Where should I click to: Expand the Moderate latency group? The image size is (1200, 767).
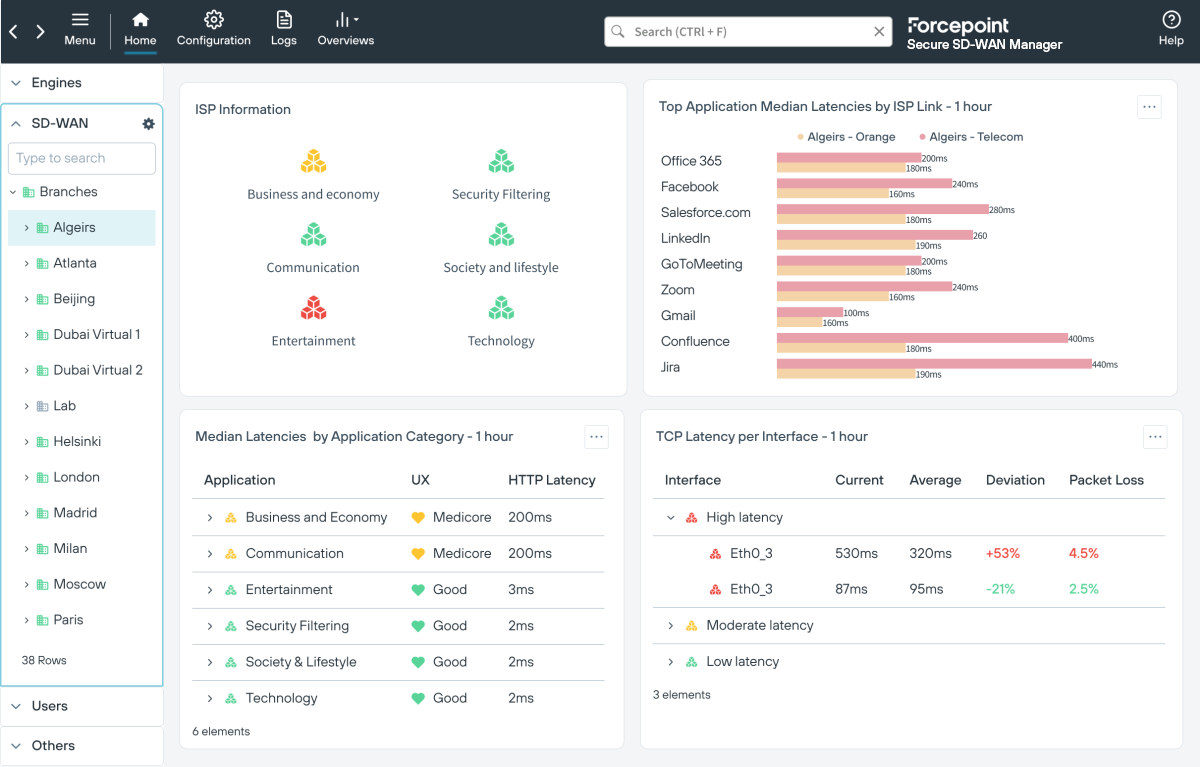(671, 626)
